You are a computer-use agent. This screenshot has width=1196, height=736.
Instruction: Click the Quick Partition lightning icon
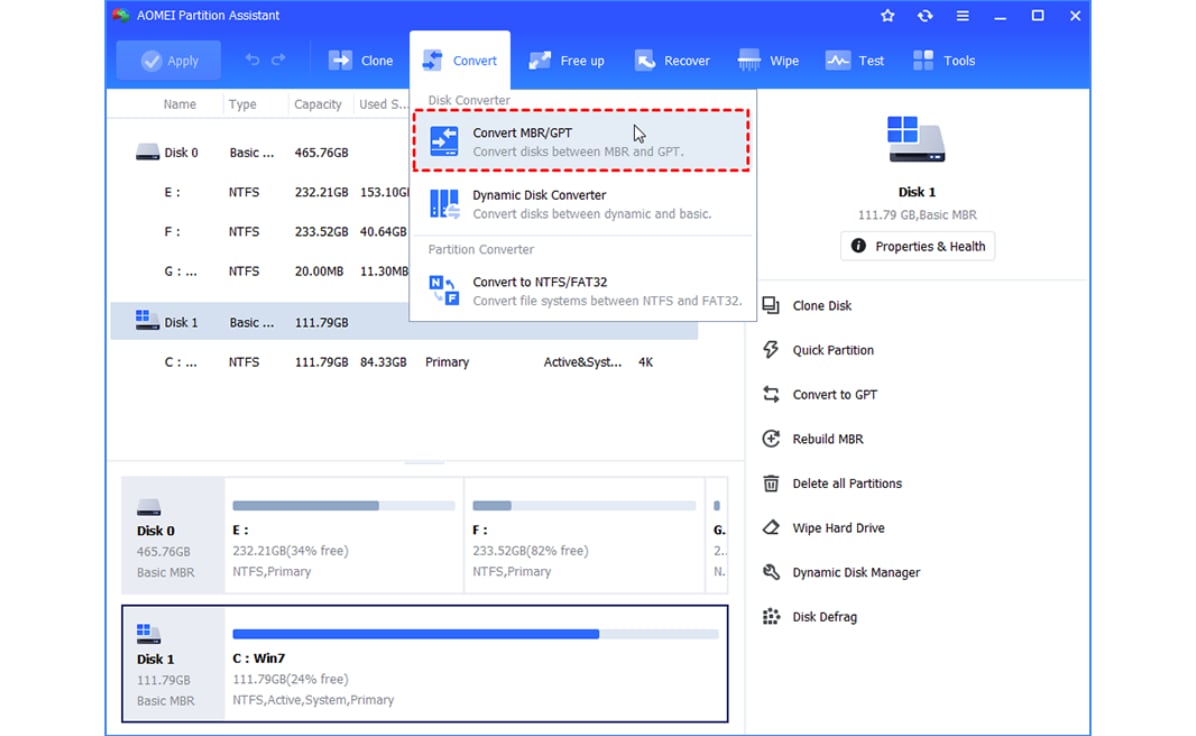click(770, 349)
